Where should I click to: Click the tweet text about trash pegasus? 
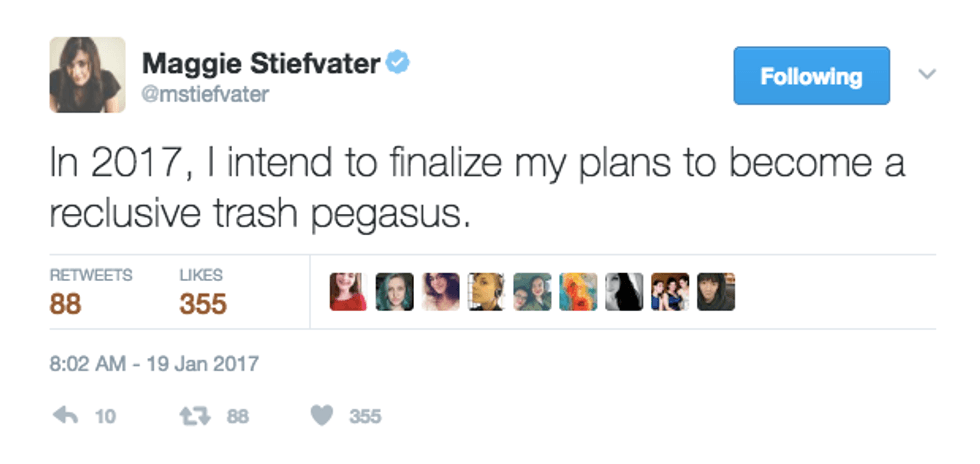point(477,189)
